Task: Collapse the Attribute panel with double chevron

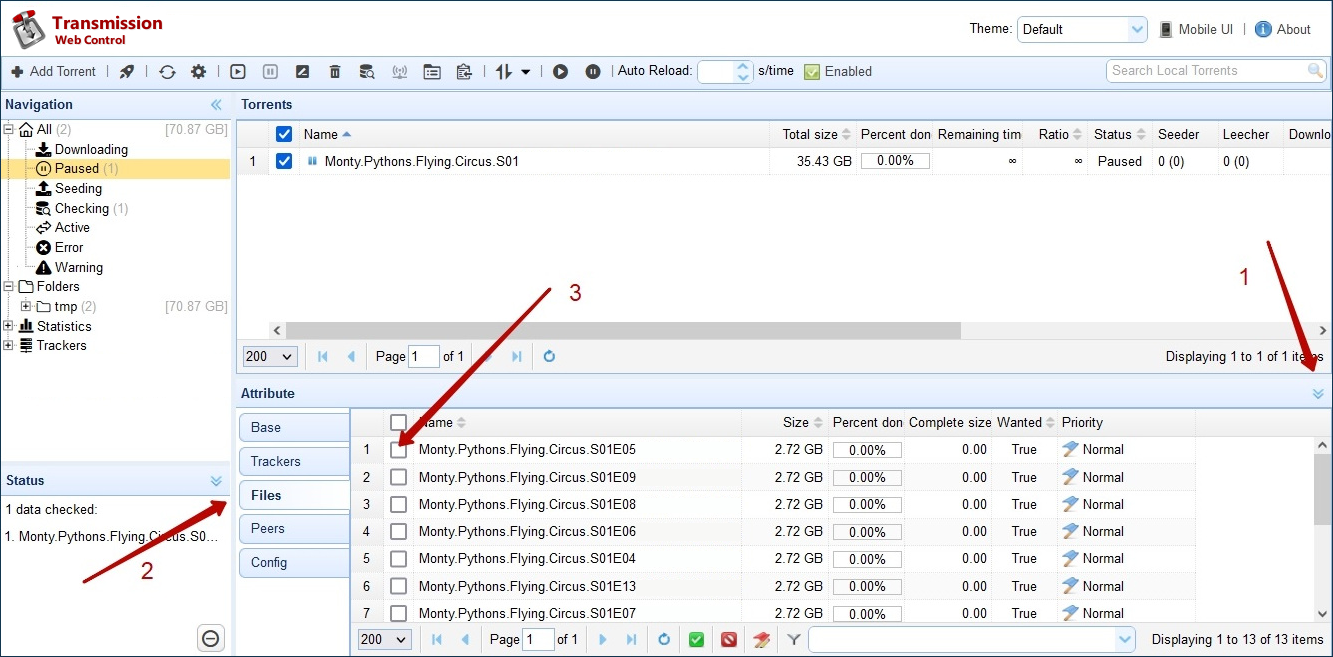Action: 1318,394
